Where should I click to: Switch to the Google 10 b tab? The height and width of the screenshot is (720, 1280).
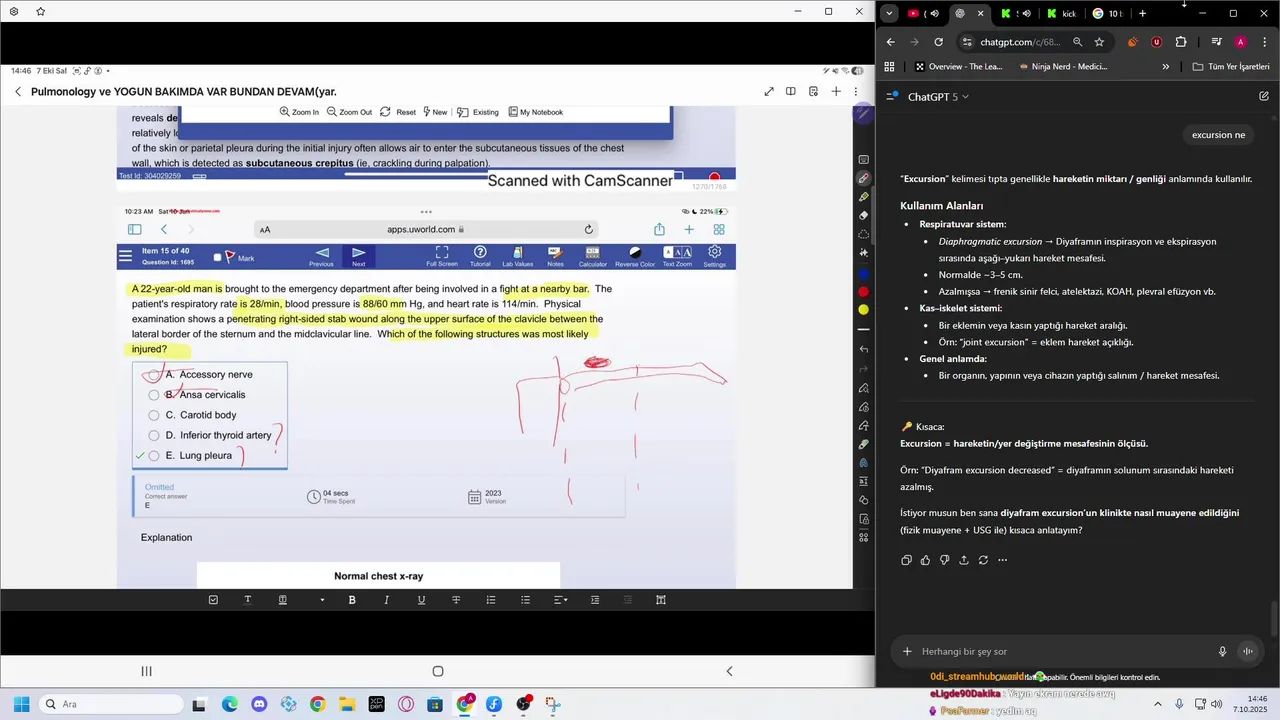pyautogui.click(x=1106, y=14)
